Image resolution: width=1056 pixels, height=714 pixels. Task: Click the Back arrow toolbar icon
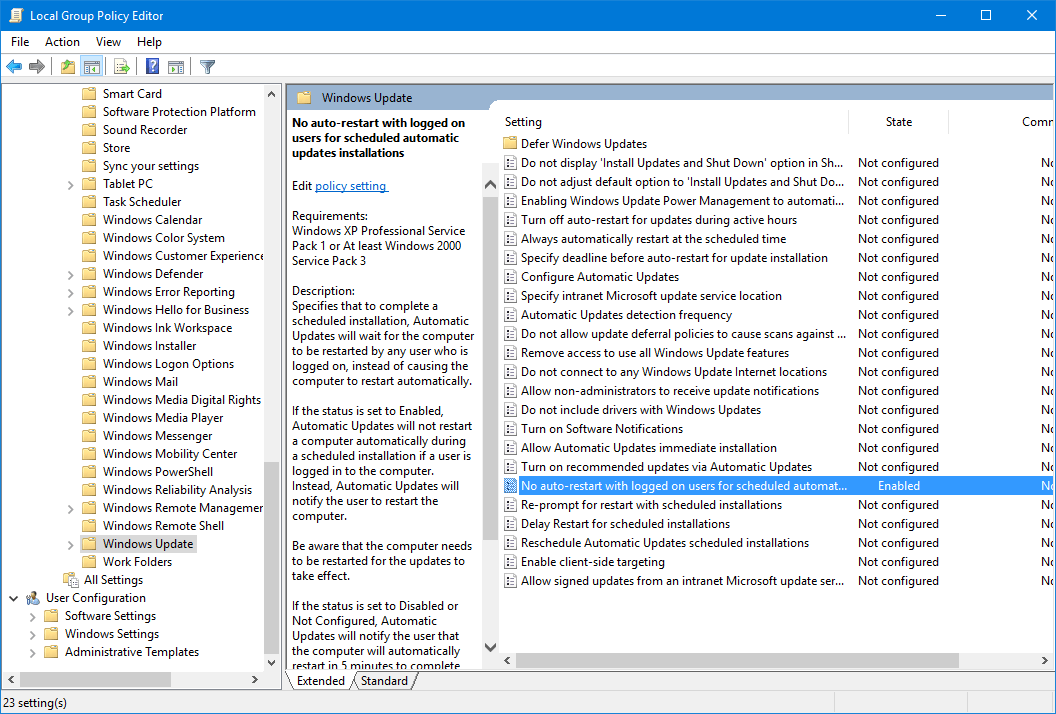point(14,67)
